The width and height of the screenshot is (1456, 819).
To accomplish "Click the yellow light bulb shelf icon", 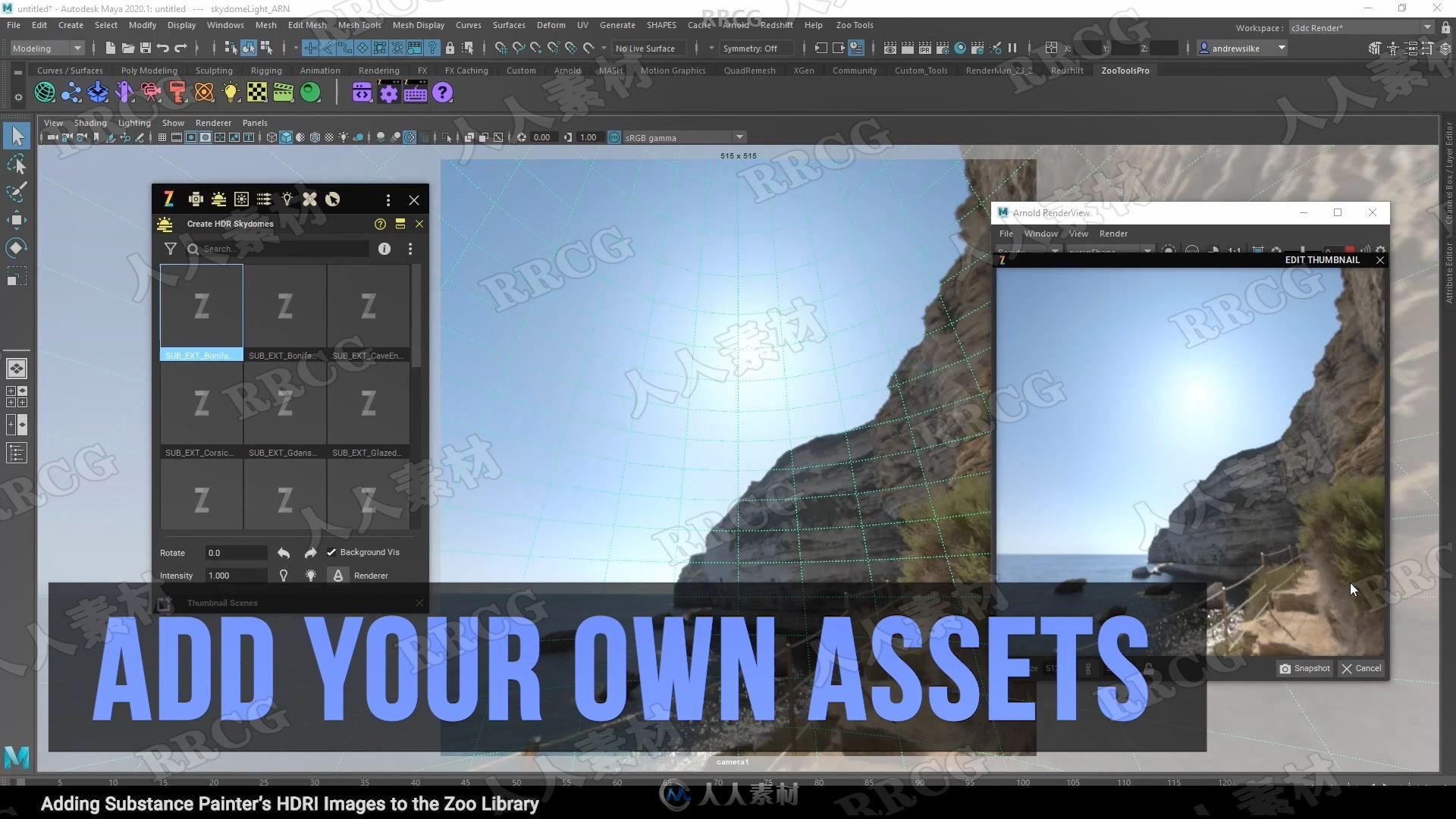I will [x=231, y=93].
